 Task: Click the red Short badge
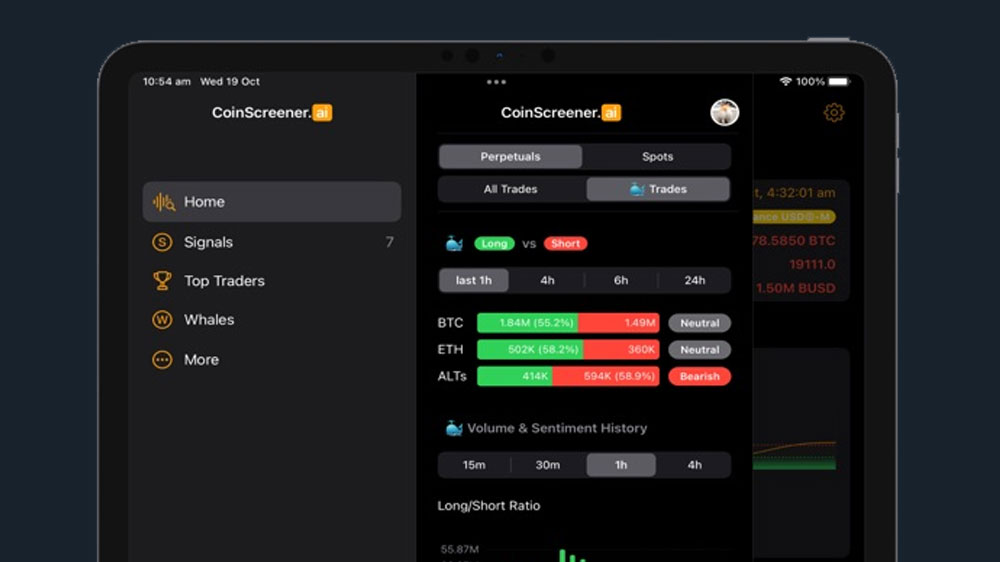point(565,243)
